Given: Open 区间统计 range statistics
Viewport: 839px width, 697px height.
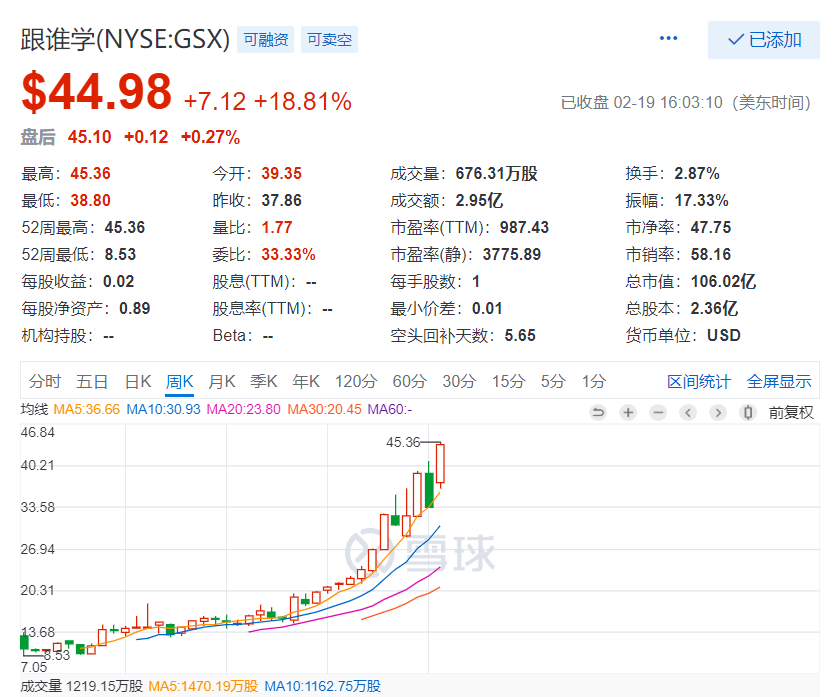Looking at the screenshot, I should point(698,381).
